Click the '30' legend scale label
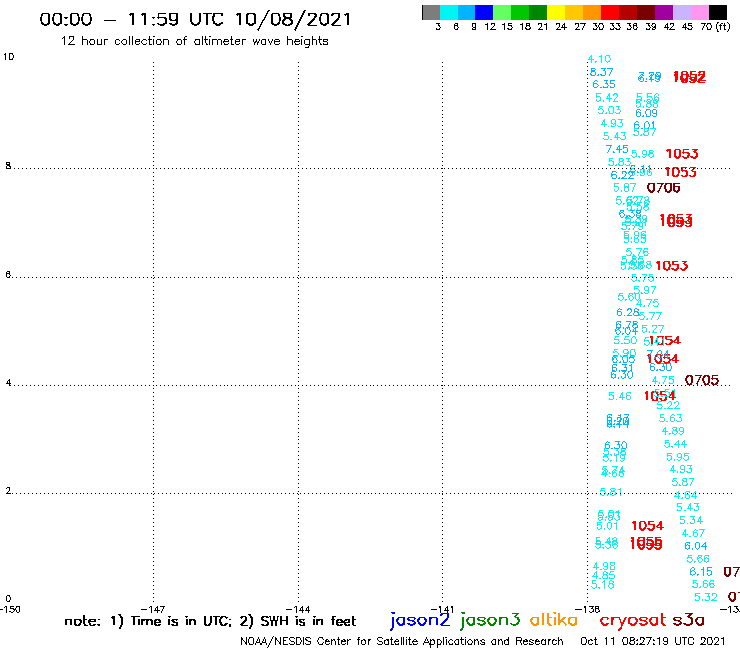 click(598, 26)
